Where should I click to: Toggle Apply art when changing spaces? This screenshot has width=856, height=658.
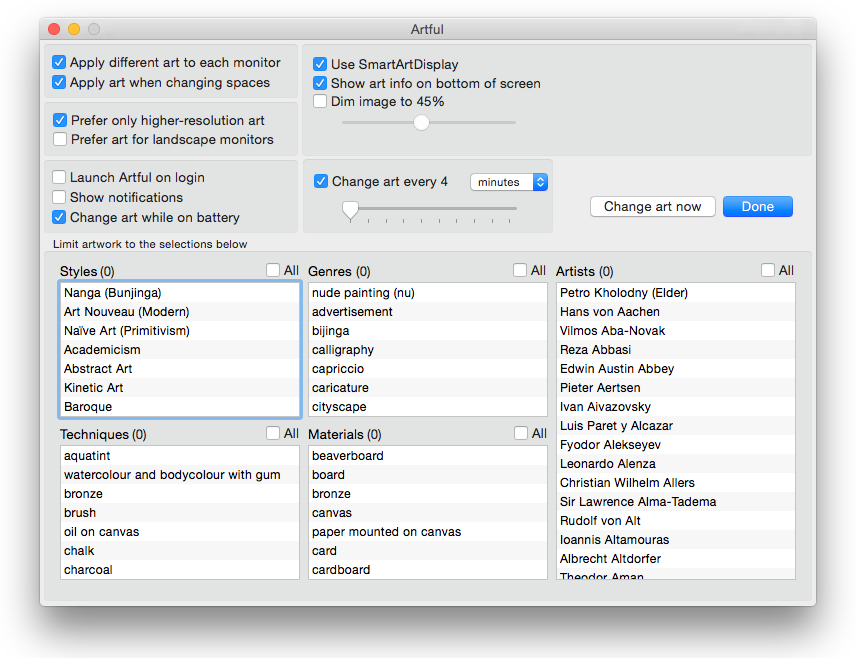click(59, 82)
